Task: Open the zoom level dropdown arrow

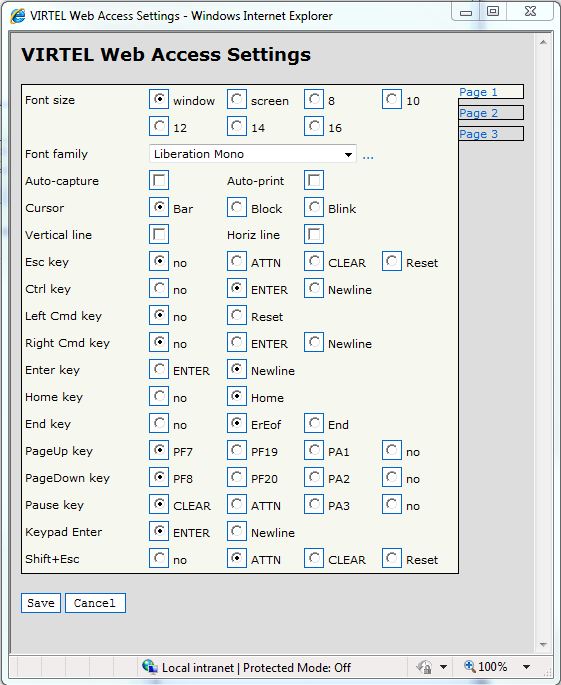Action: click(526, 667)
